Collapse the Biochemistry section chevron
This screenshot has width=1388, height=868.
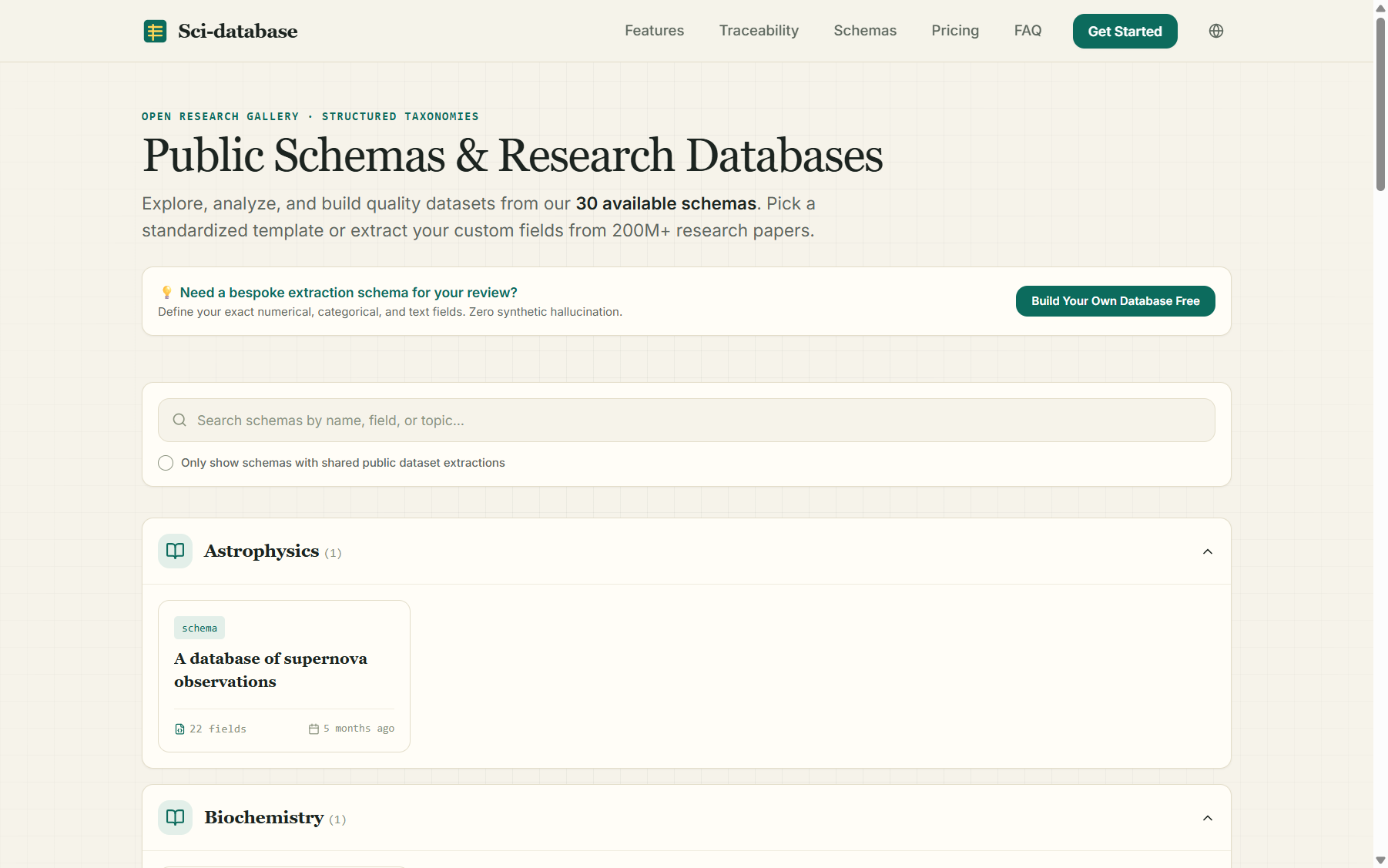[1208, 818]
